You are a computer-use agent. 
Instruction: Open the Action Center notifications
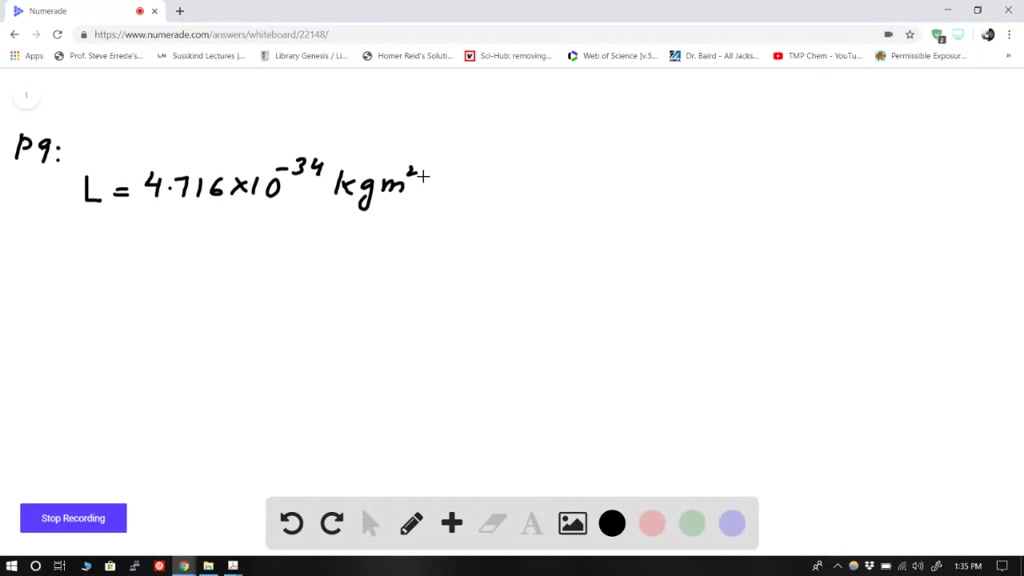[1002, 566]
